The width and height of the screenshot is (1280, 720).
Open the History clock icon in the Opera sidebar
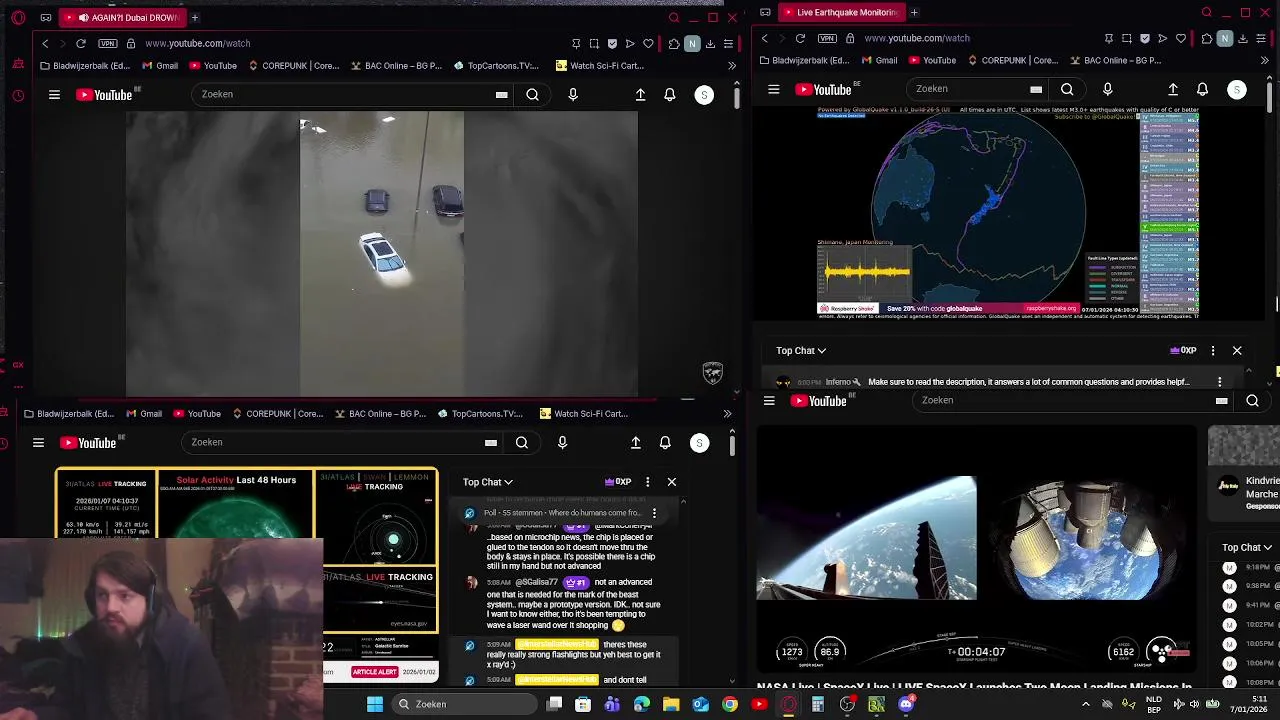click(x=18, y=96)
